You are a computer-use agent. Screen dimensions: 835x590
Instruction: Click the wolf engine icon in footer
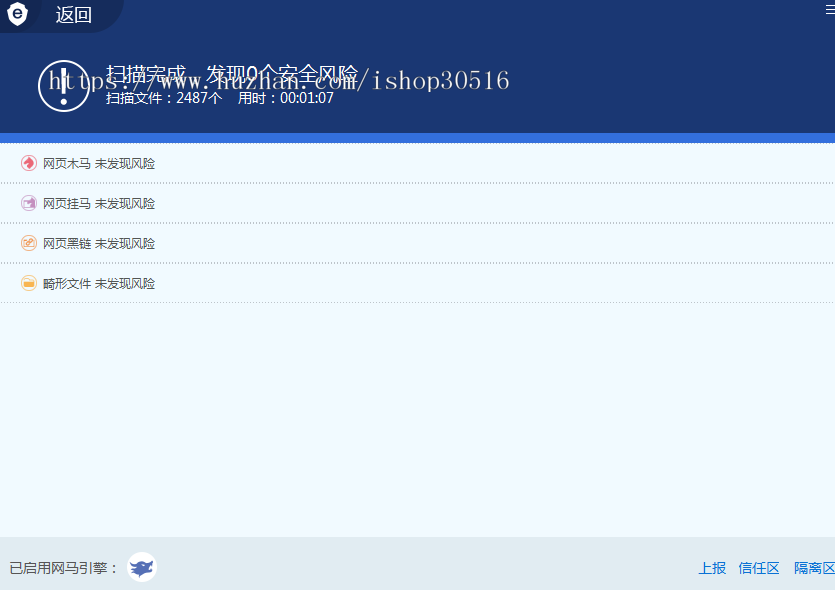(142, 567)
